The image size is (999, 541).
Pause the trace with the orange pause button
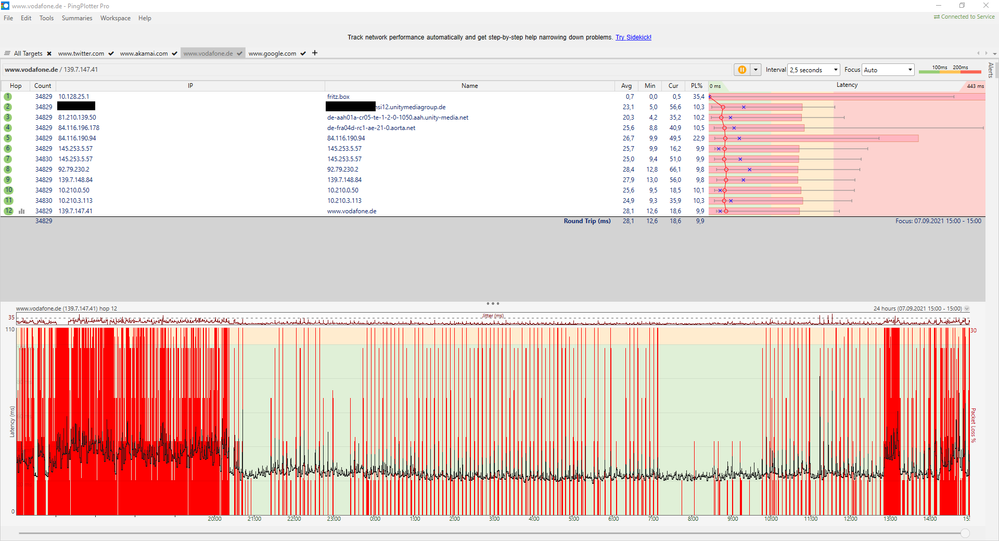click(742, 69)
